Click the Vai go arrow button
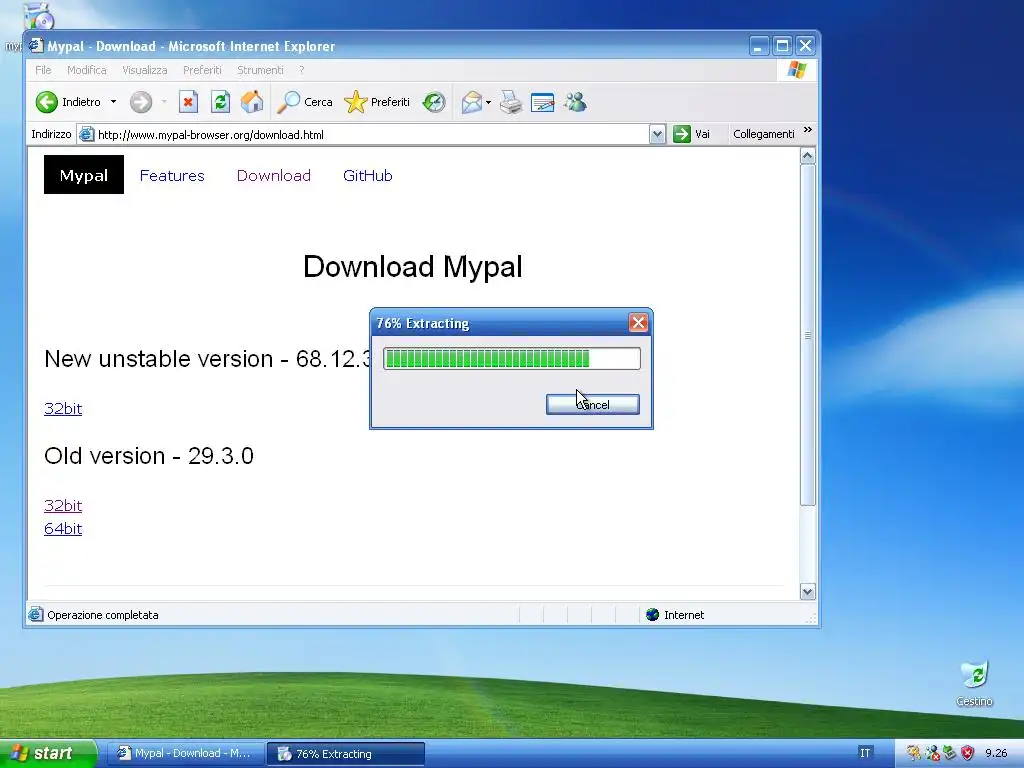Viewport: 1024px width, 768px height. [682, 134]
